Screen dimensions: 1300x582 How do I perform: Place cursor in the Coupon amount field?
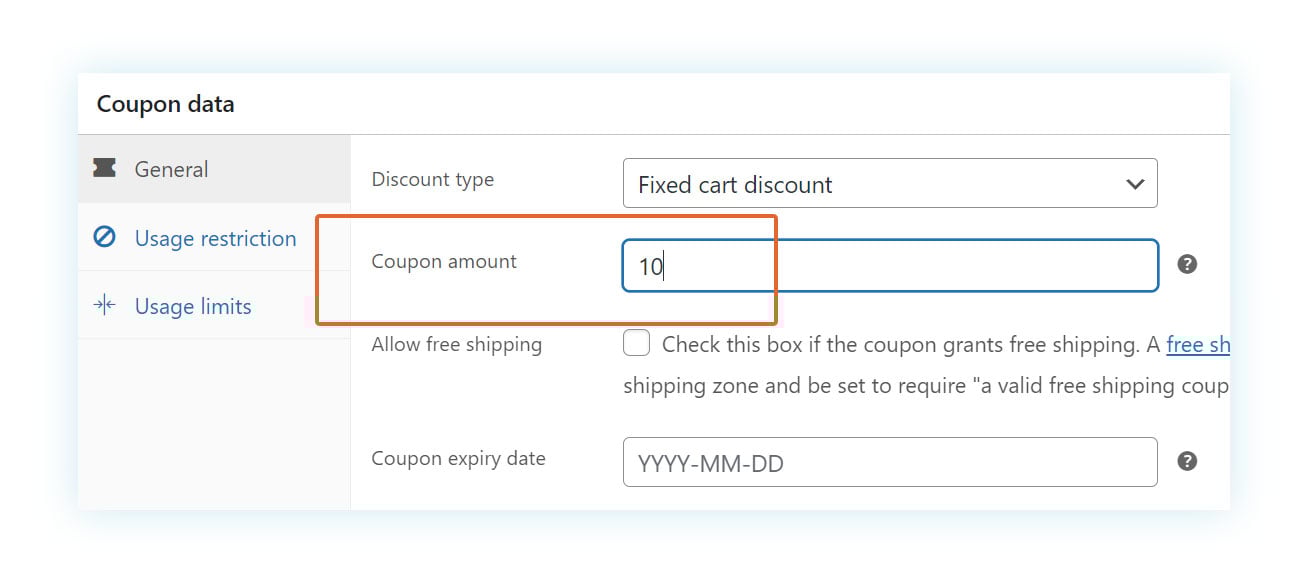pyautogui.click(x=890, y=264)
